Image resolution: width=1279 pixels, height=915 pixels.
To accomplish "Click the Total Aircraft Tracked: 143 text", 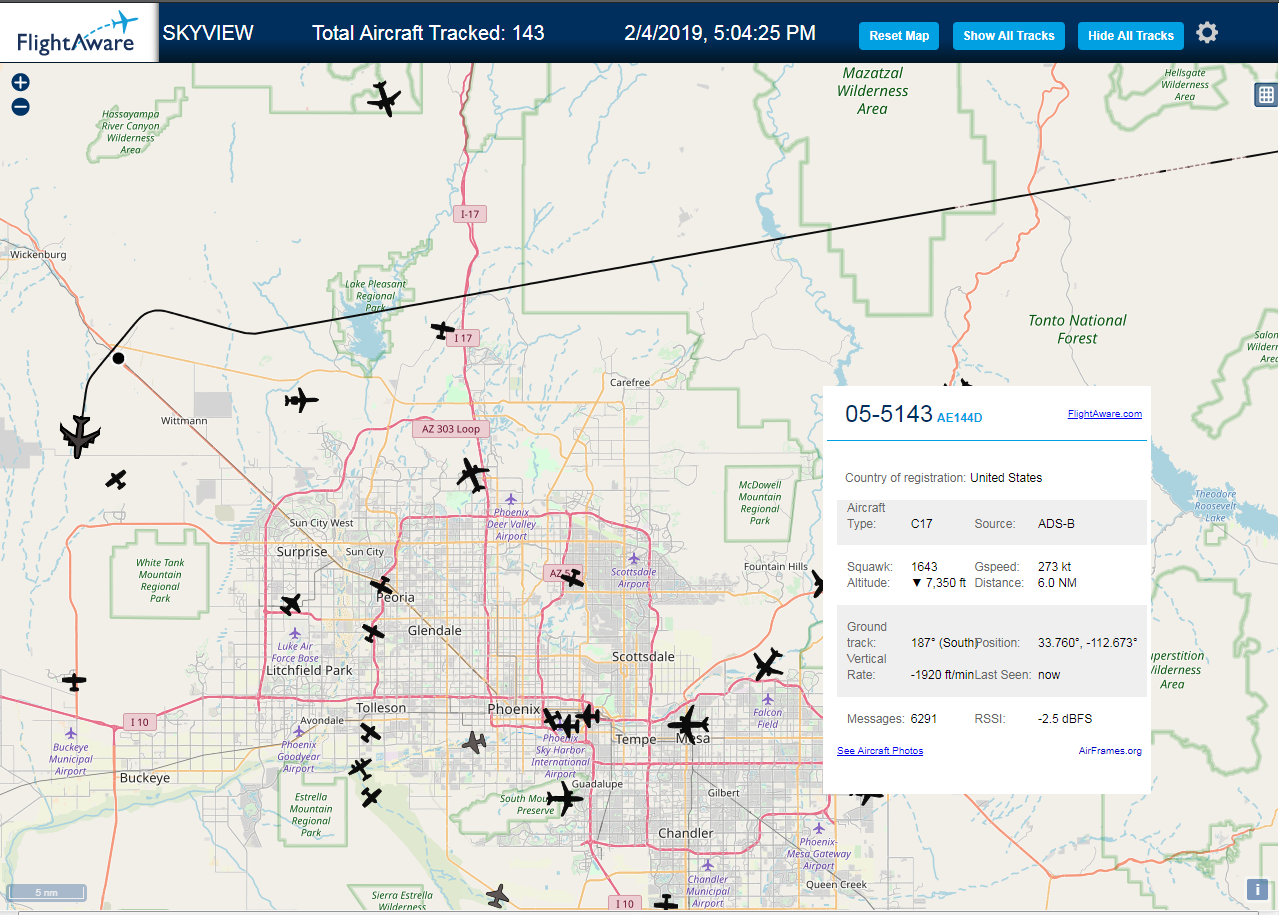I will (428, 33).
